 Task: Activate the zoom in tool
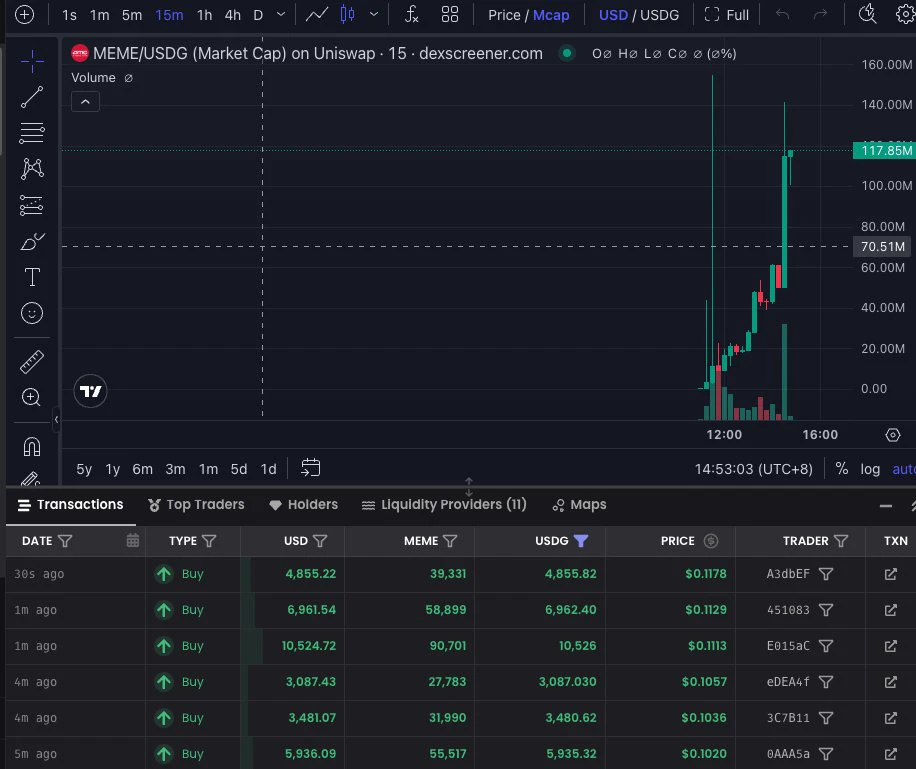coord(31,397)
